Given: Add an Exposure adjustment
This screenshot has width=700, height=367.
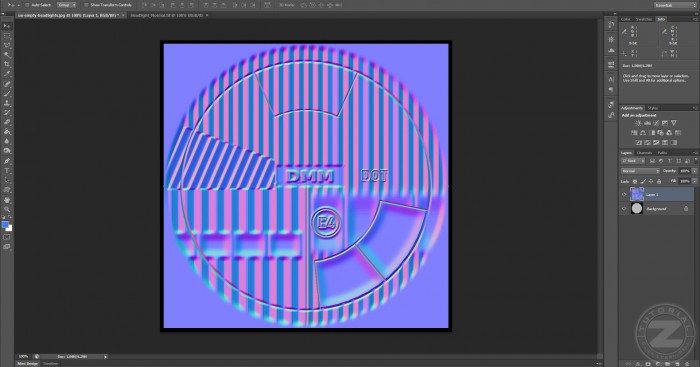Looking at the screenshot, I should tap(665, 123).
